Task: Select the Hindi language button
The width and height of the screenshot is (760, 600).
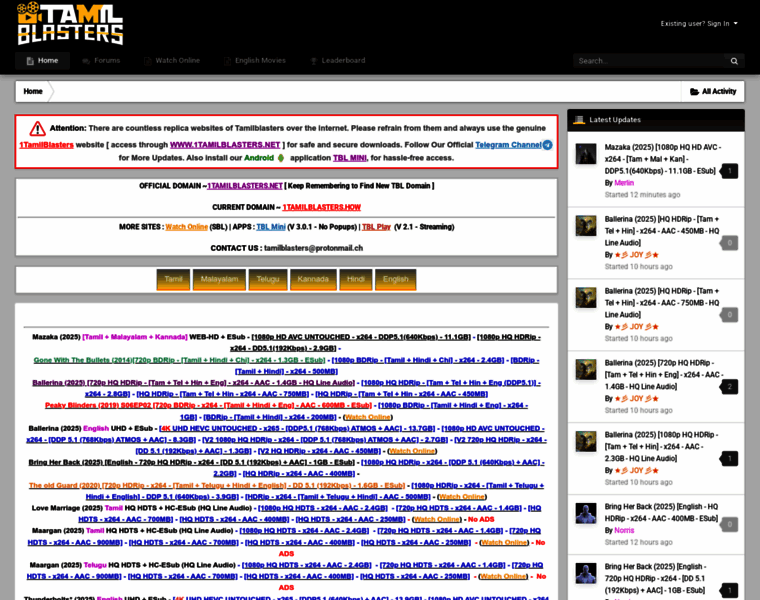Action: (x=356, y=280)
